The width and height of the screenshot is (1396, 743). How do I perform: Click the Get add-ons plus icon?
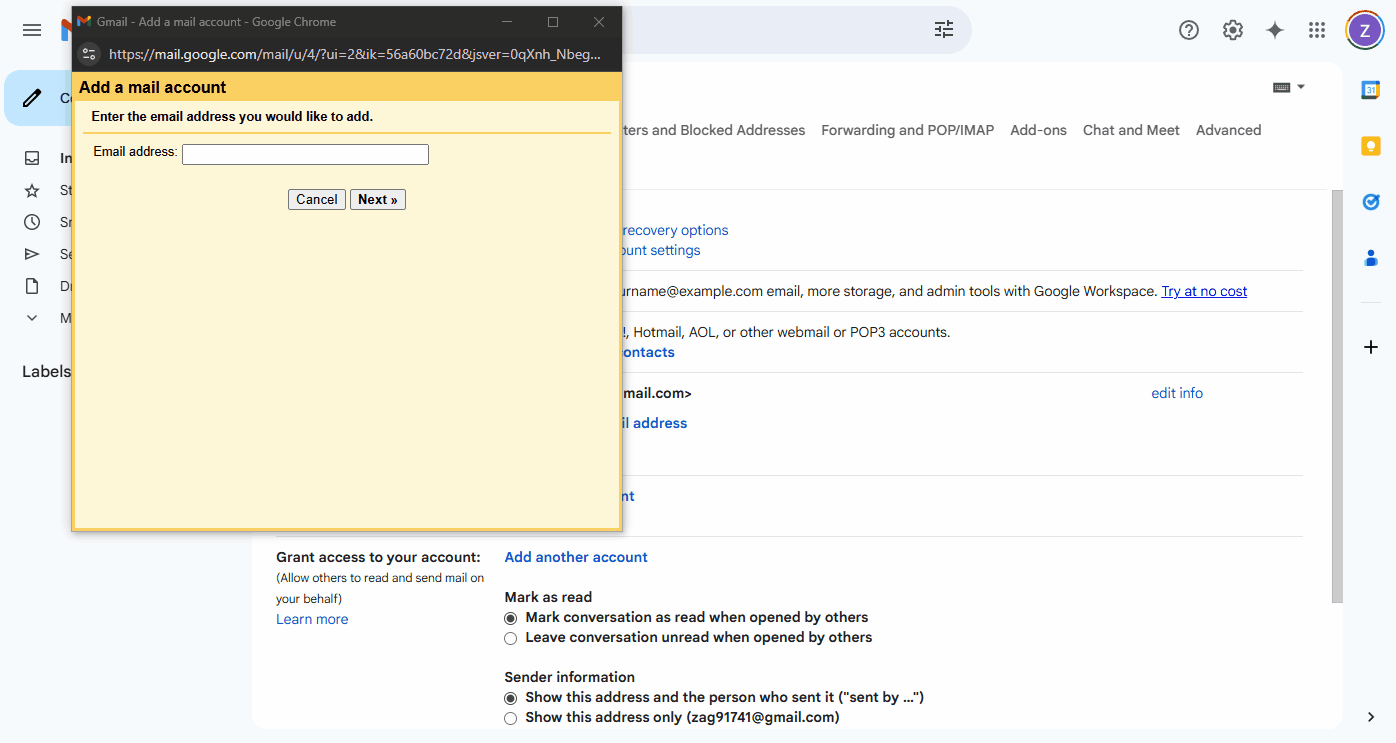pyautogui.click(x=1371, y=347)
